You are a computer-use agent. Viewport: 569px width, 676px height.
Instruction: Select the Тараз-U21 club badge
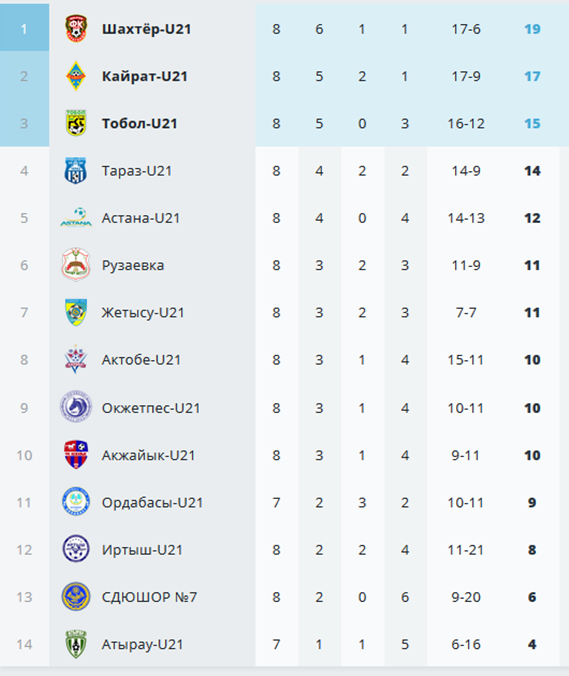(x=76, y=171)
